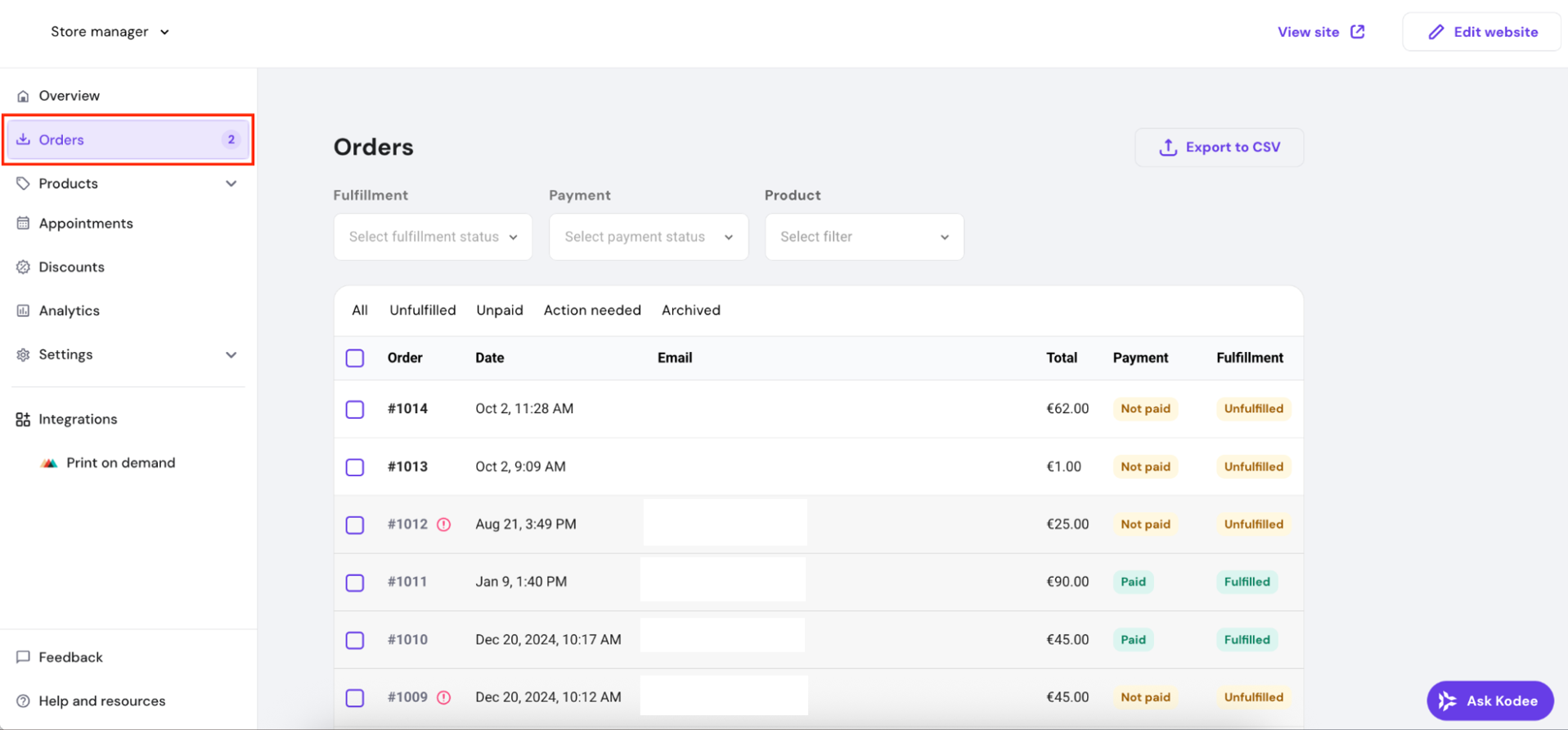Expand the Products sidebar section chevron

pos(231,184)
